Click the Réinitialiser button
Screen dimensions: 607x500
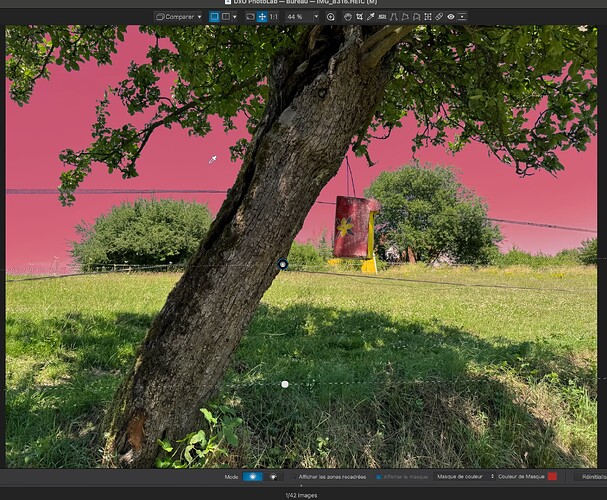[592, 477]
